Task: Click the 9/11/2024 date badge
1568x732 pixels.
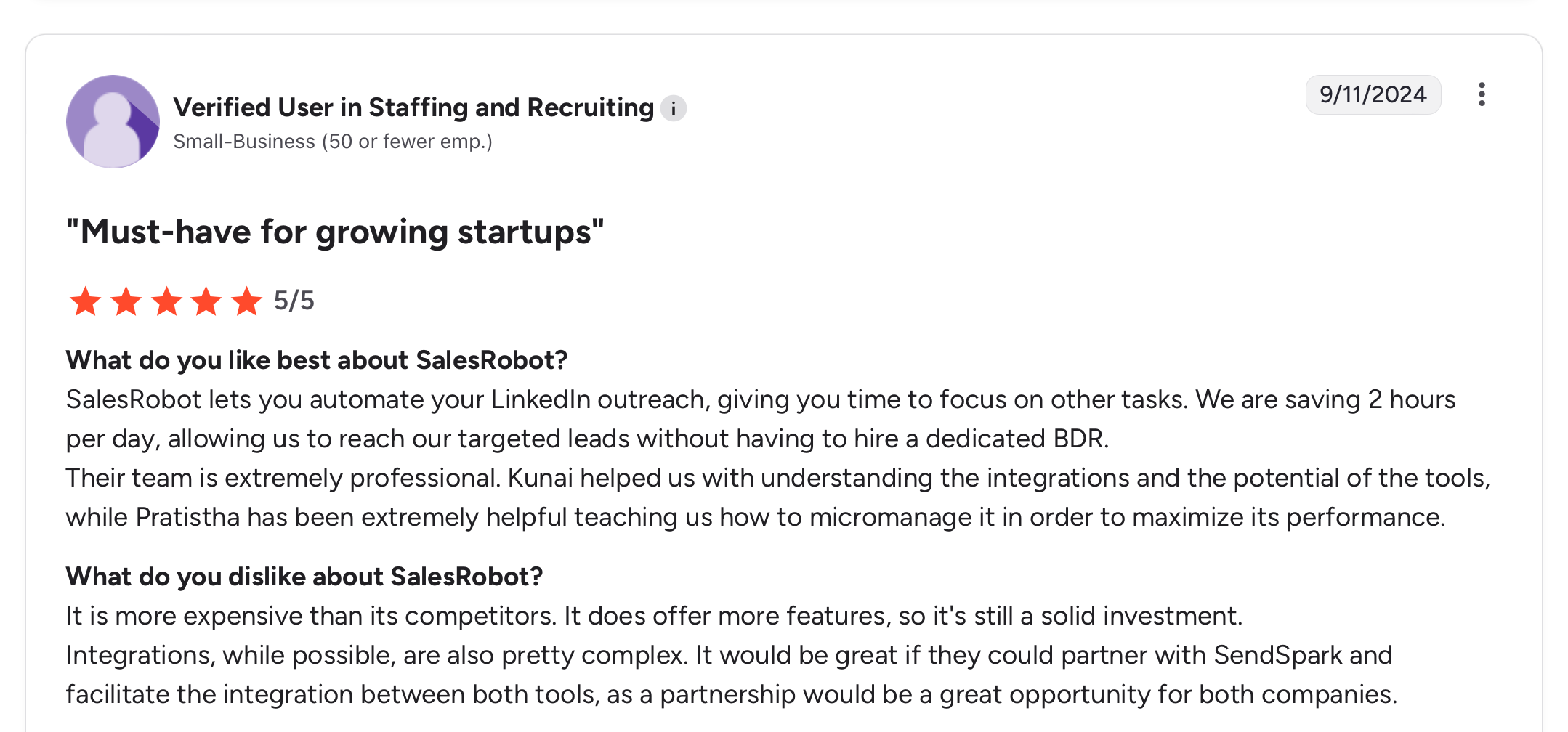Action: (x=1373, y=94)
